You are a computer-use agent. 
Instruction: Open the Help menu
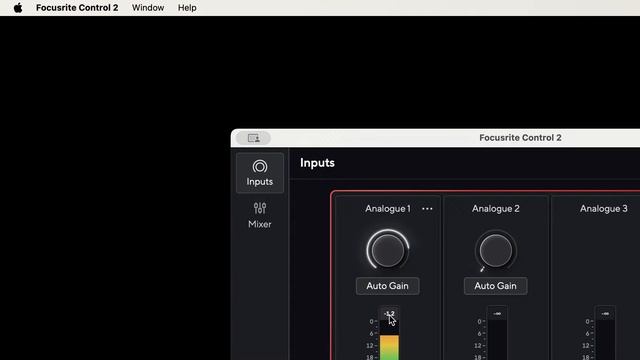pyautogui.click(x=187, y=8)
